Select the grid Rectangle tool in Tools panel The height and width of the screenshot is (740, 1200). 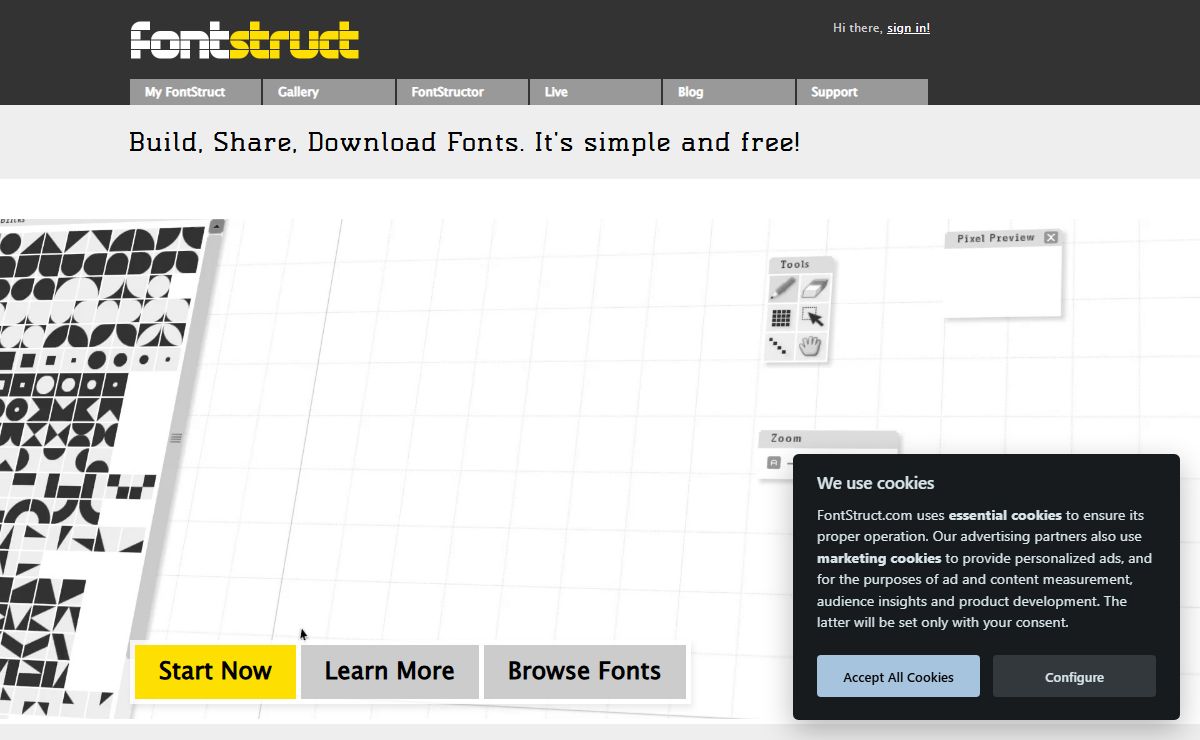tap(781, 318)
